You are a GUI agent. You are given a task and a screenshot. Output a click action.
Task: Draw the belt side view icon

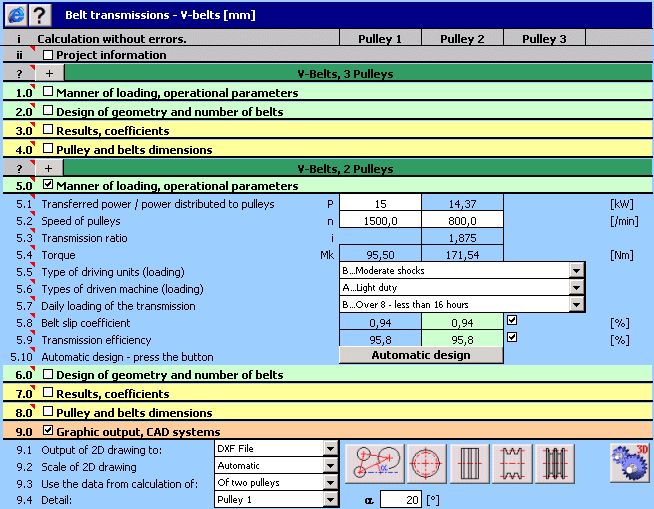coord(469,464)
